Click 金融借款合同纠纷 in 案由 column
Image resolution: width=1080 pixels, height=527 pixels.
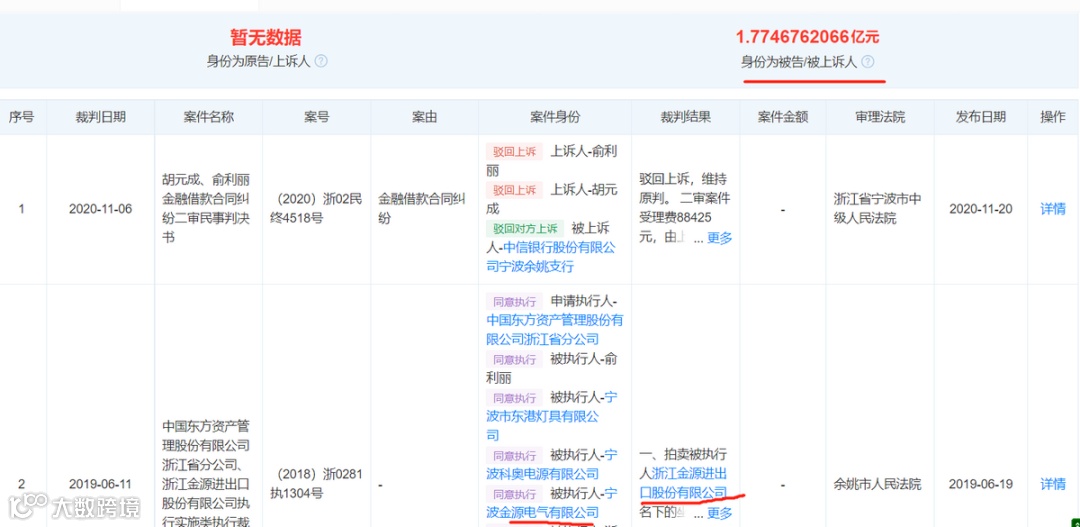[x=422, y=209]
